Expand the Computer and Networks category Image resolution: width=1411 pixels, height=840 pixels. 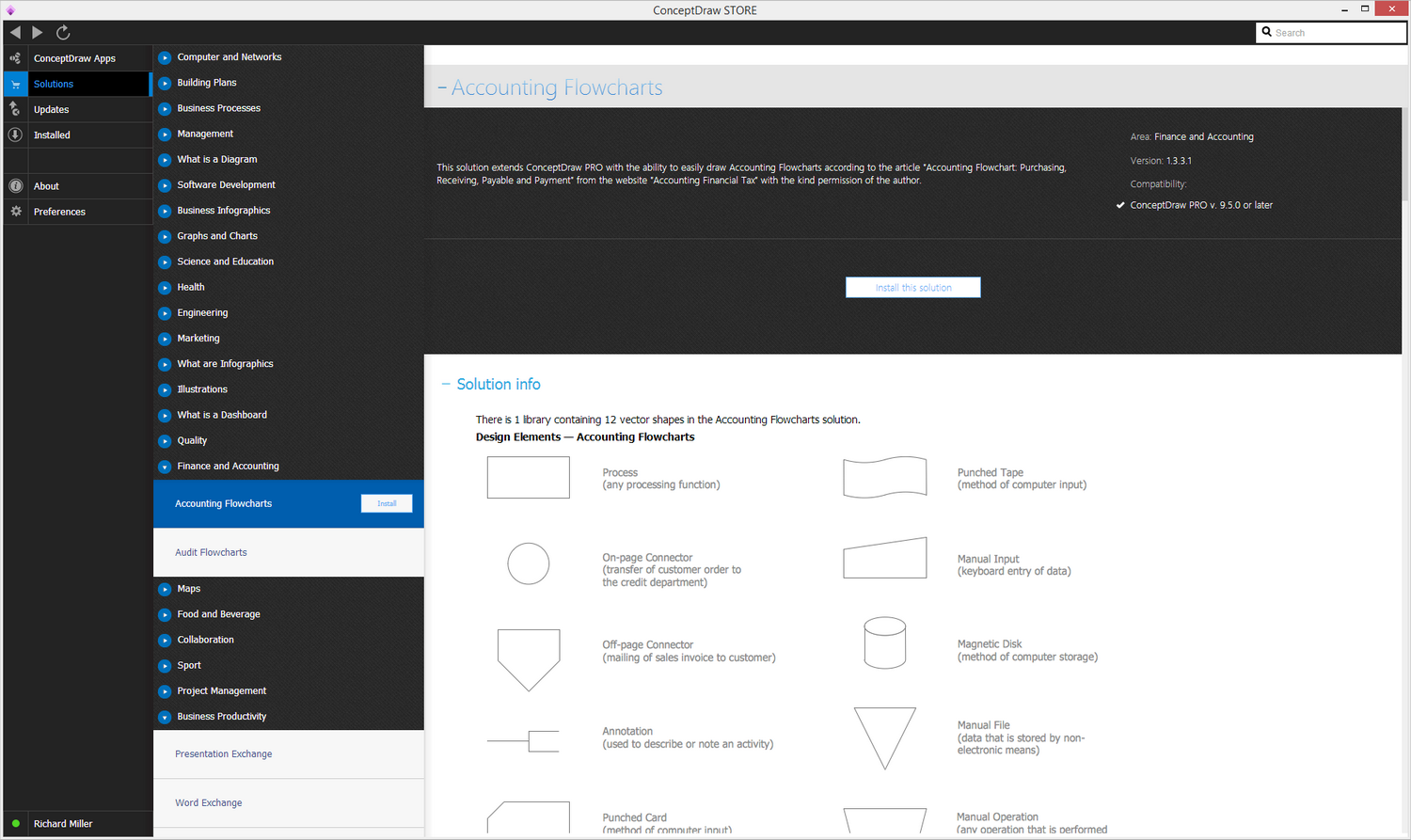165,57
